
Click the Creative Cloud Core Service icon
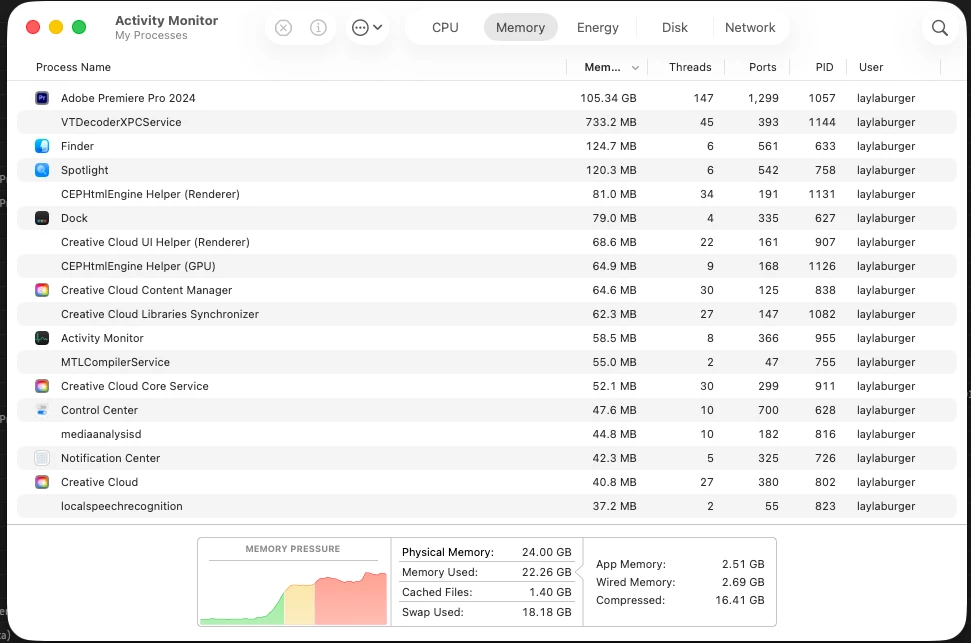tap(41, 386)
